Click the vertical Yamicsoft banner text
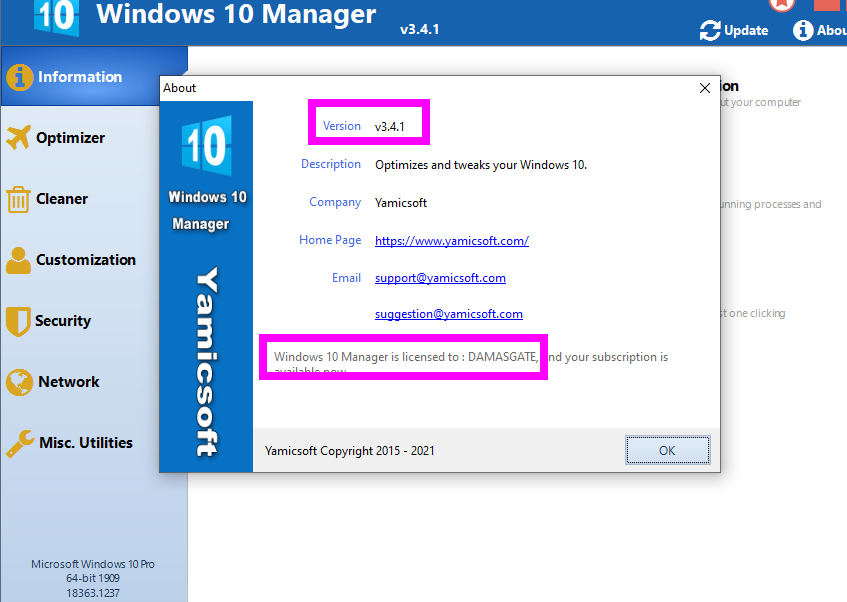 [207, 361]
